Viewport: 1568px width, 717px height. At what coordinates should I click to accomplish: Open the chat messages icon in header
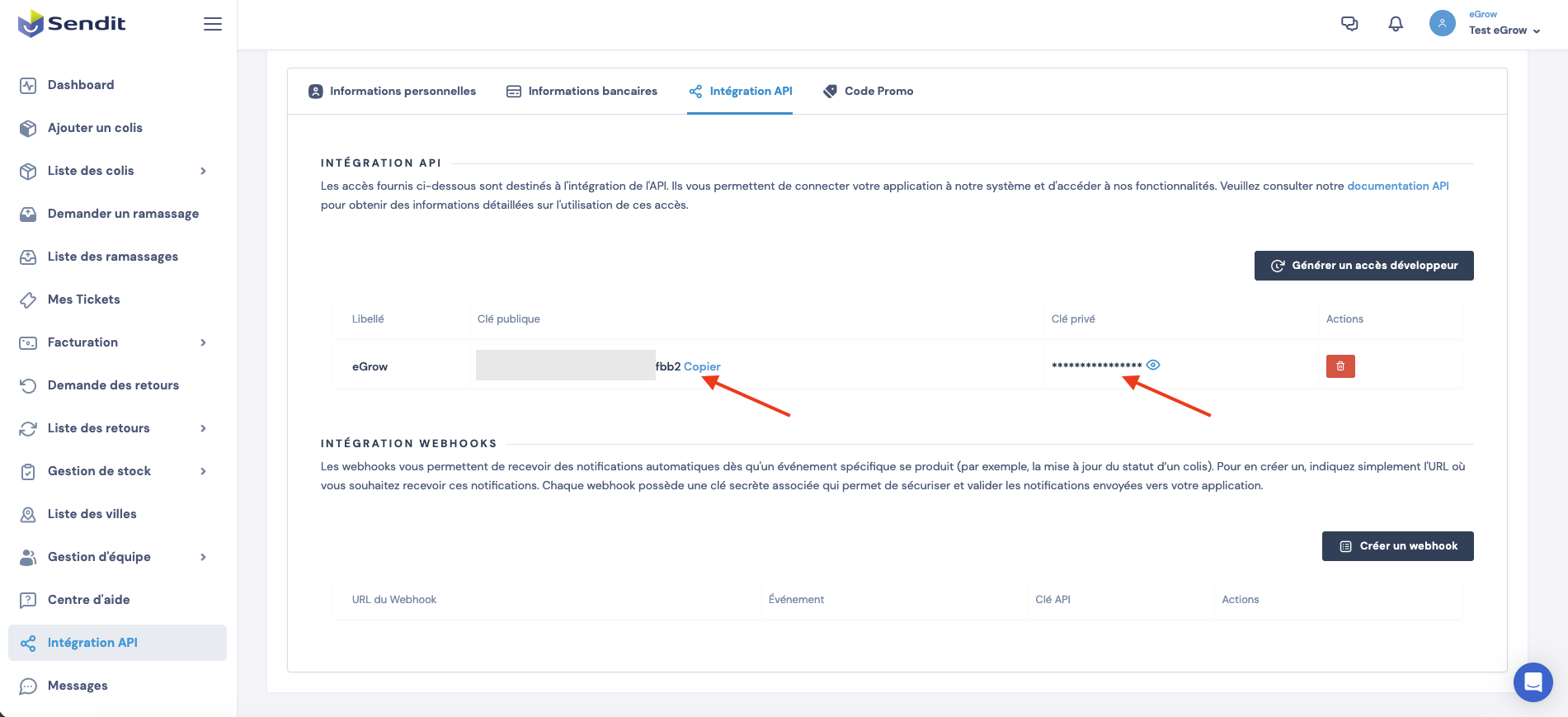1349,24
